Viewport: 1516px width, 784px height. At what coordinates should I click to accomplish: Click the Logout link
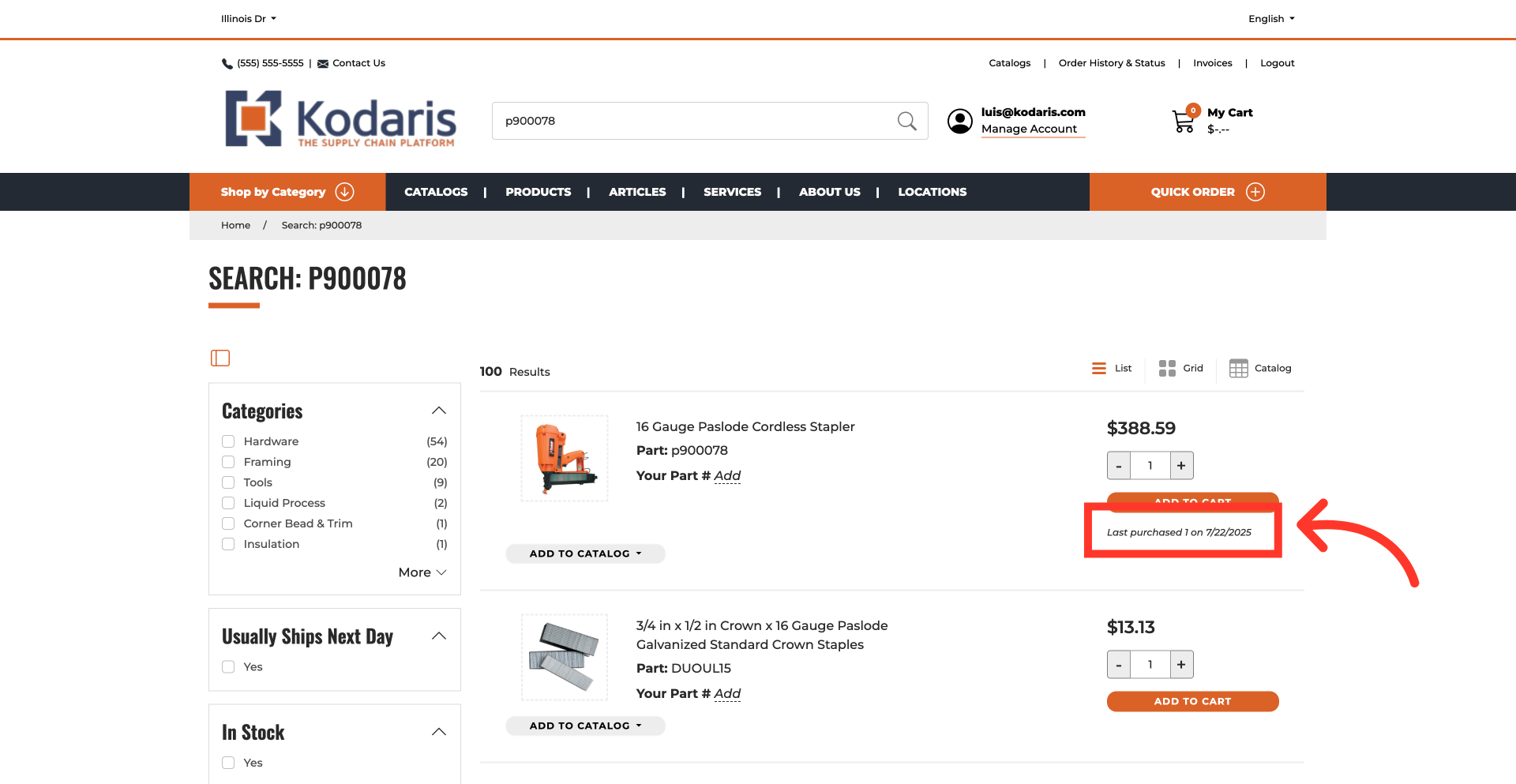coord(1278,63)
